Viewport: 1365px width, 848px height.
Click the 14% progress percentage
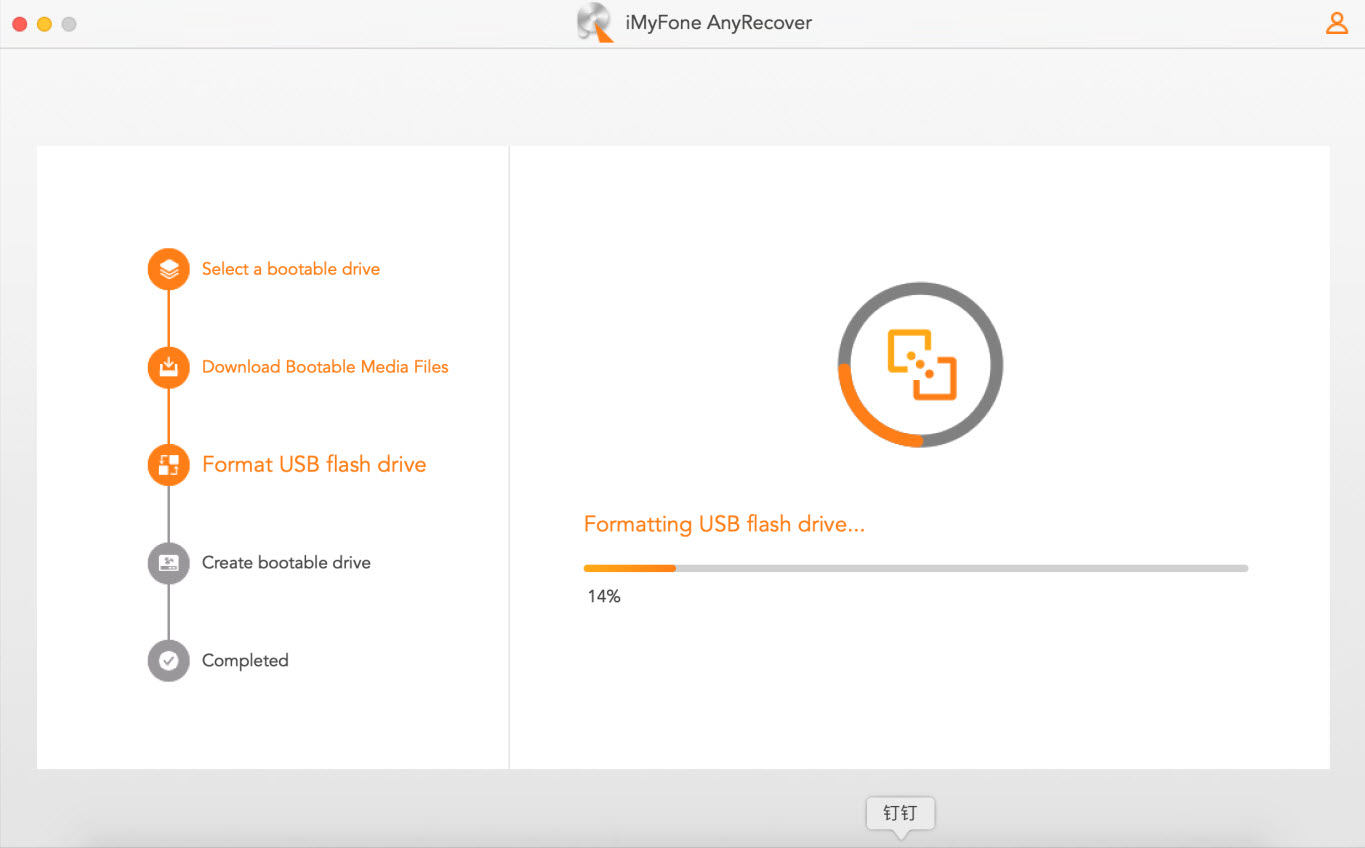coord(604,595)
